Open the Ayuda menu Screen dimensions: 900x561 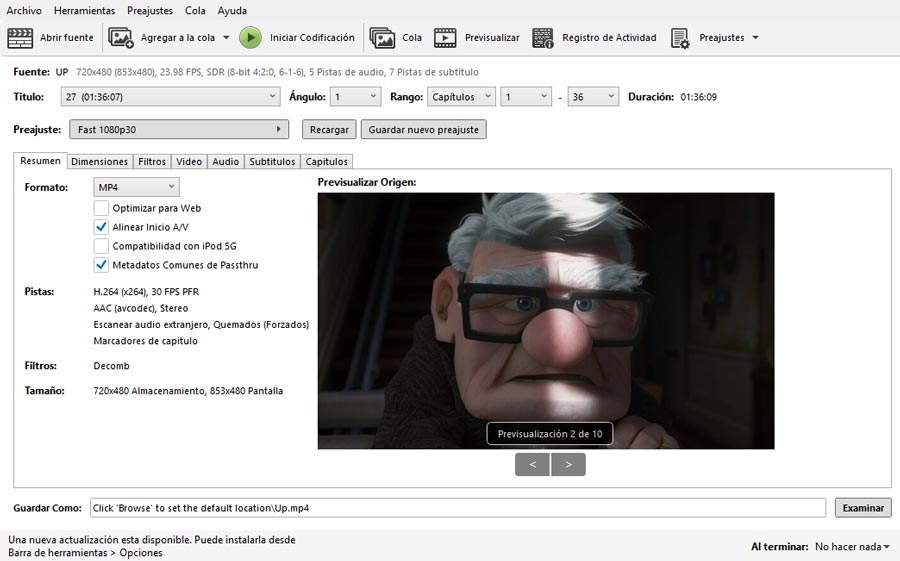click(232, 10)
